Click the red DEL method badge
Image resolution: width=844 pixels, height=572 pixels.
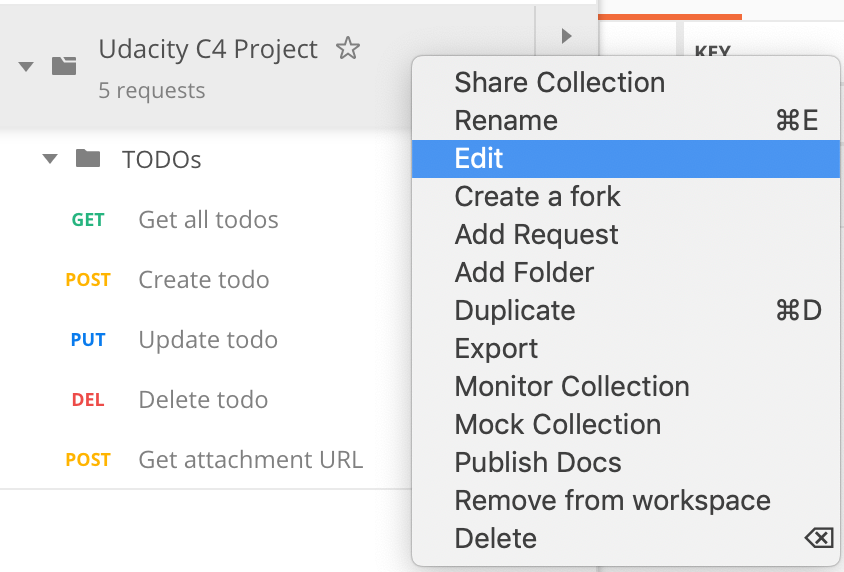(88, 400)
